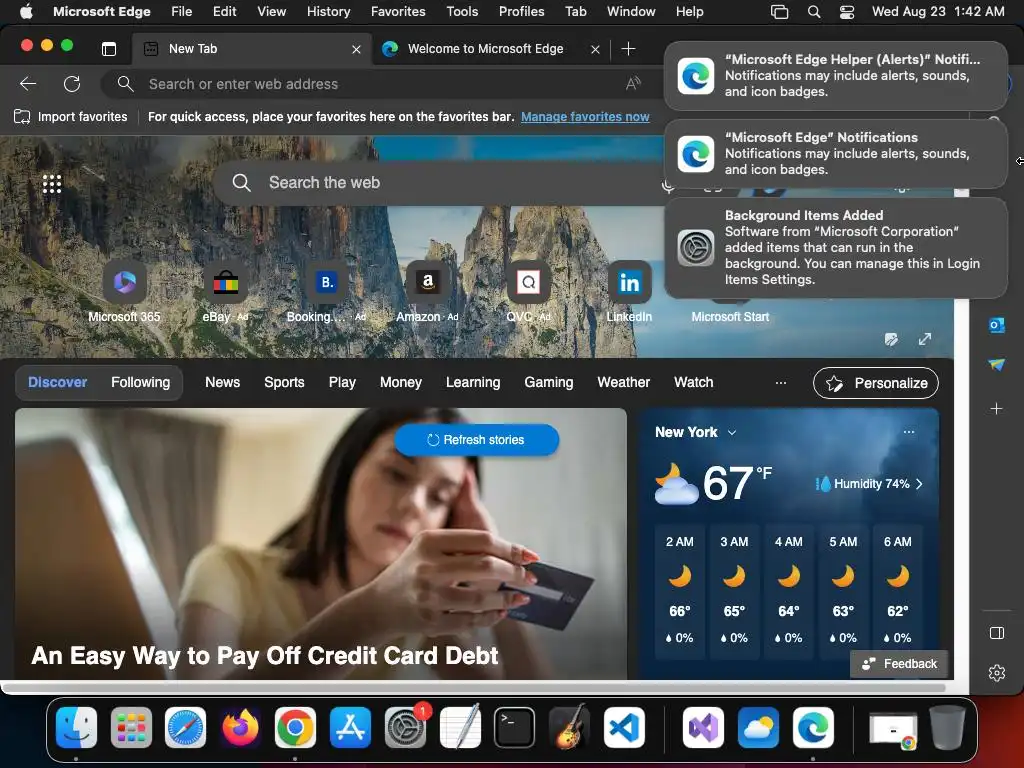Switch to the Discover feed tab
The image size is (1024, 768).
(x=57, y=383)
